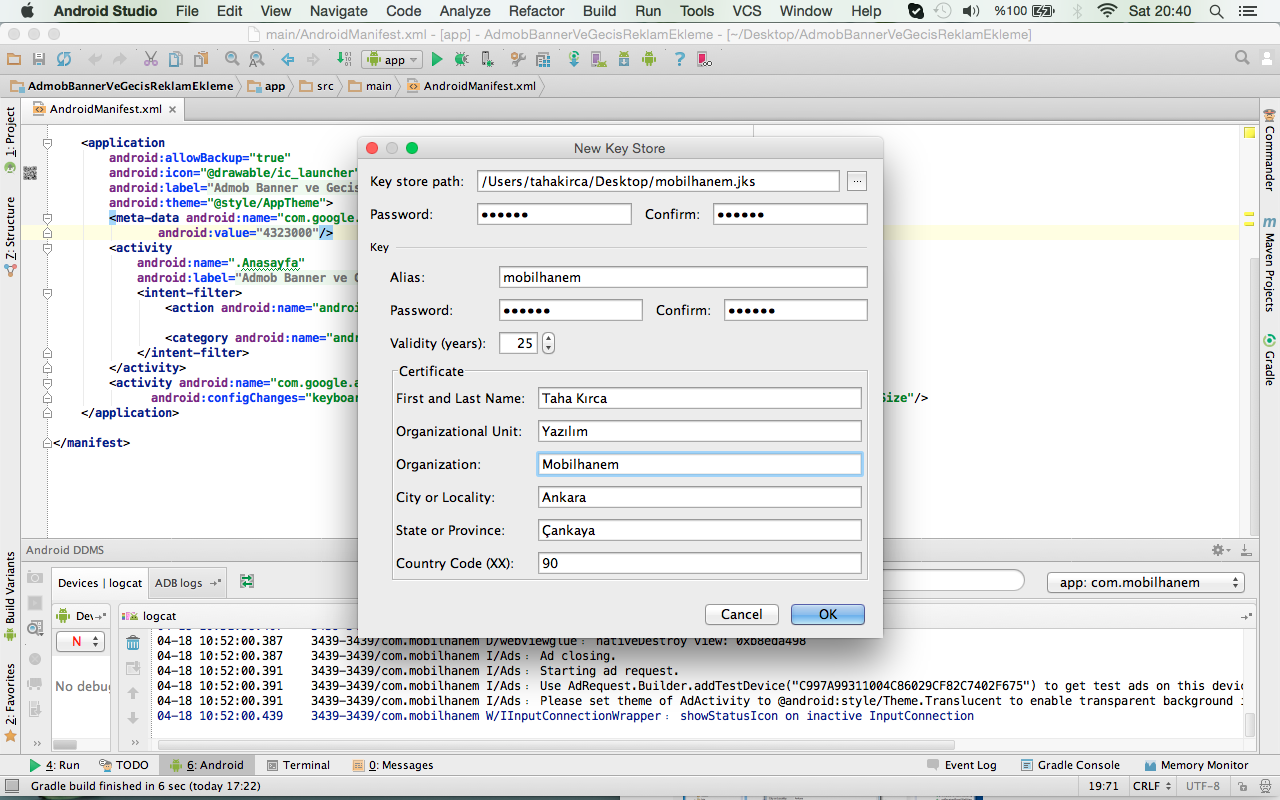Open the UTF-8 encoding dropdown
The image size is (1280, 800).
tap(1202, 786)
